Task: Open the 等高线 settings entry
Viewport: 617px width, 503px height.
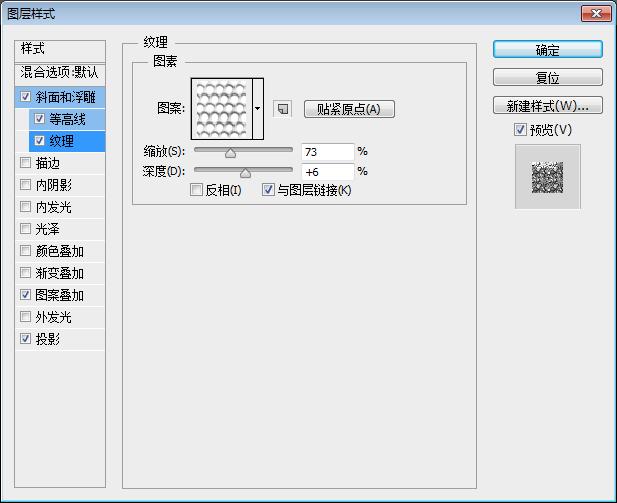Action: [67, 119]
